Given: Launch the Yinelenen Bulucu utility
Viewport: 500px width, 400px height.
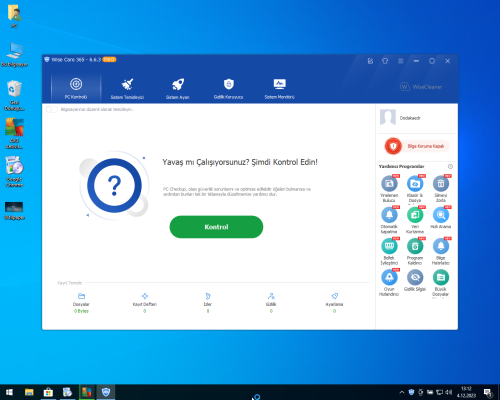Looking at the screenshot, I should click(389, 189).
